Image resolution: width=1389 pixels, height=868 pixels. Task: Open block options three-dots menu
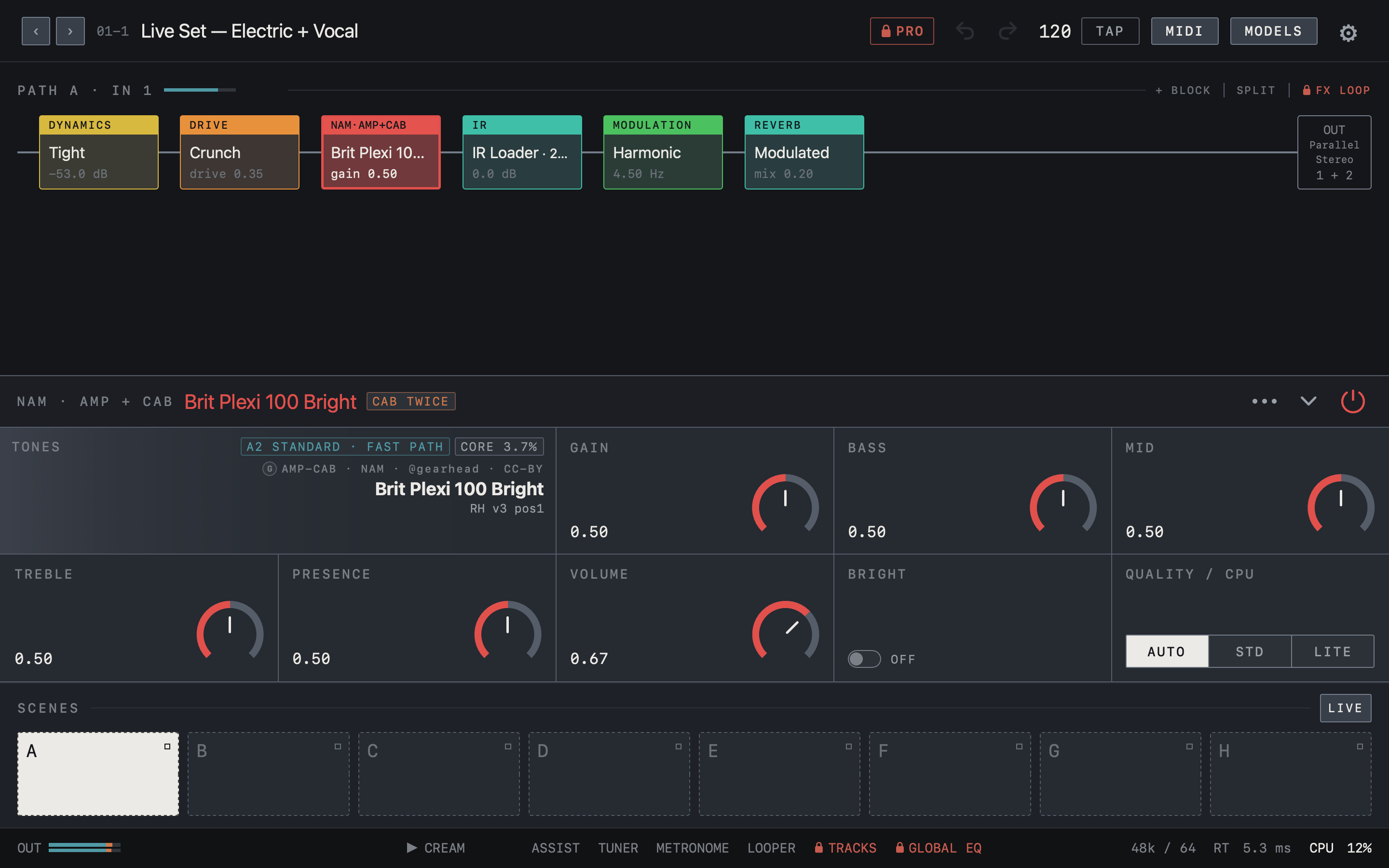click(1264, 401)
